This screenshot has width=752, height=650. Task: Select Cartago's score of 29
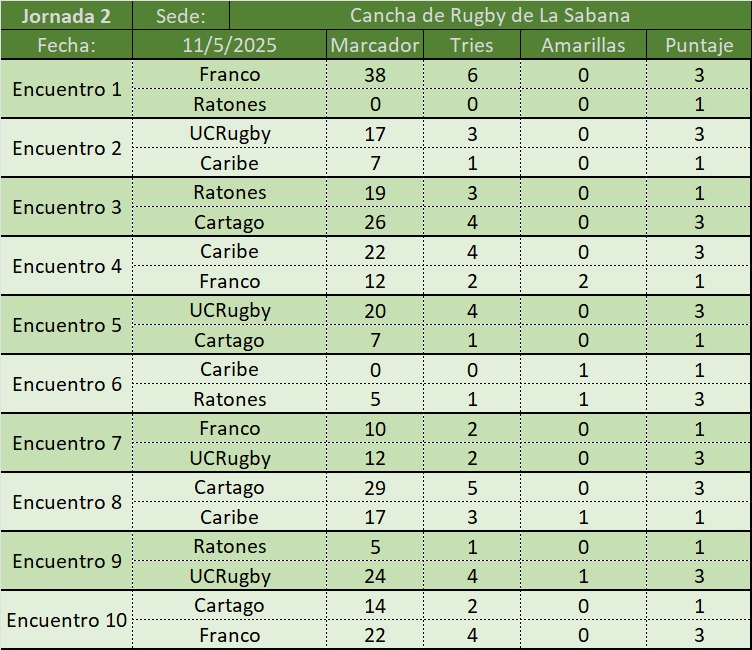click(x=375, y=488)
